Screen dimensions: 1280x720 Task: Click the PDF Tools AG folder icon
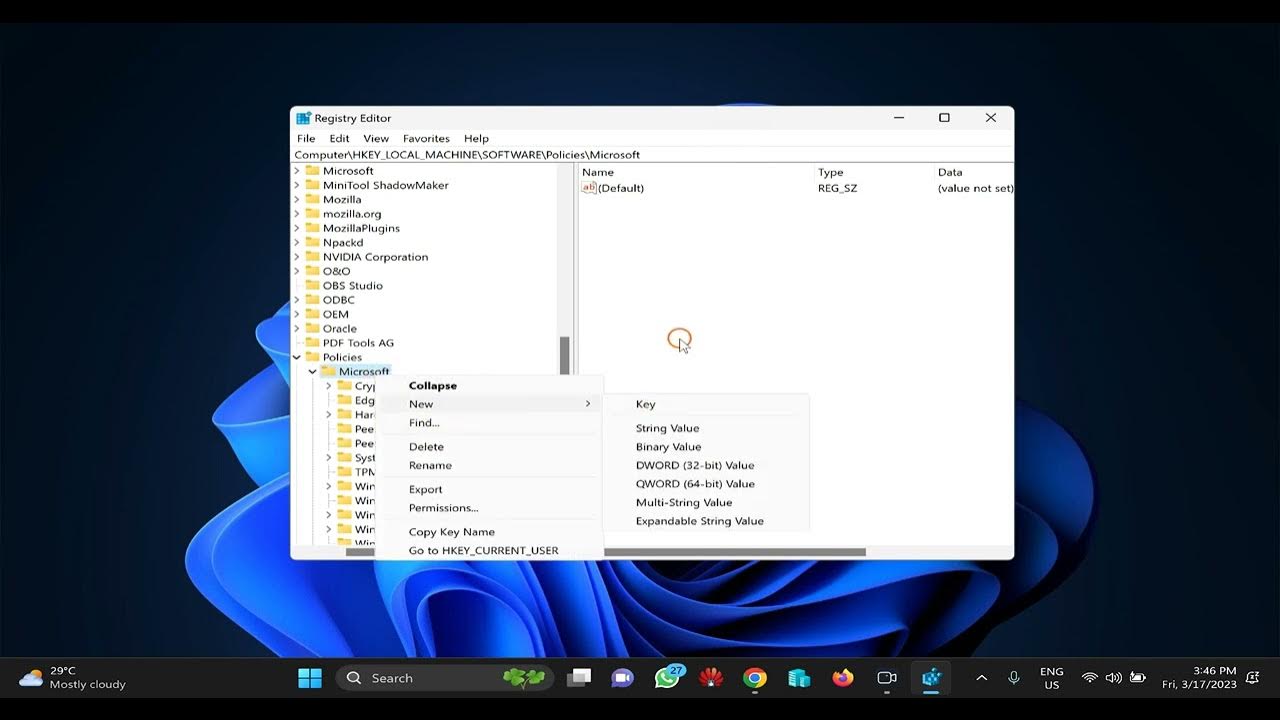click(x=313, y=343)
